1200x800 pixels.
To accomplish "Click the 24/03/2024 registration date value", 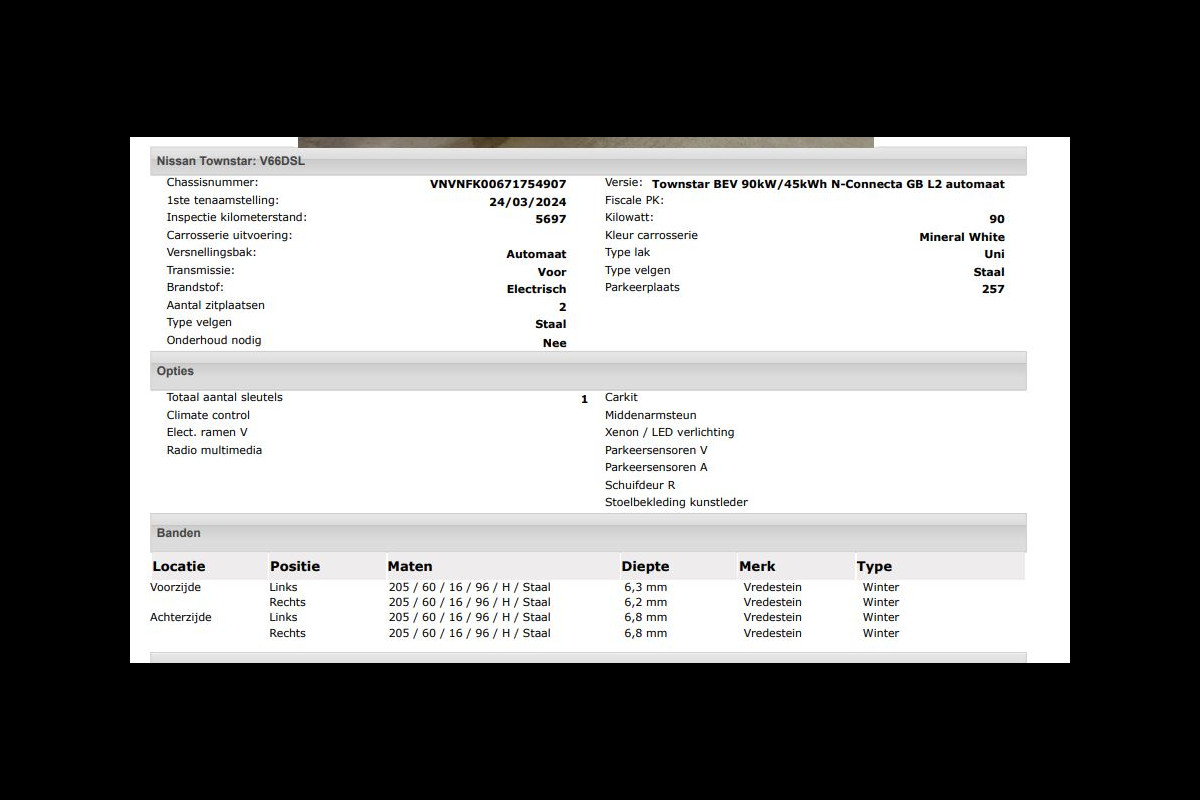I will pyautogui.click(x=527, y=202).
